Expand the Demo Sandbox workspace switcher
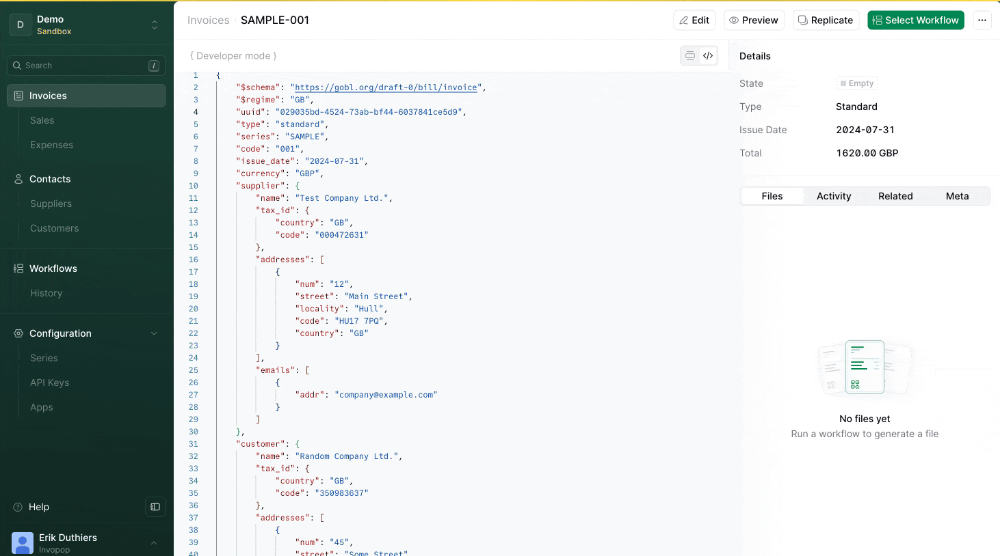This screenshot has height=556, width=1000. point(154,25)
